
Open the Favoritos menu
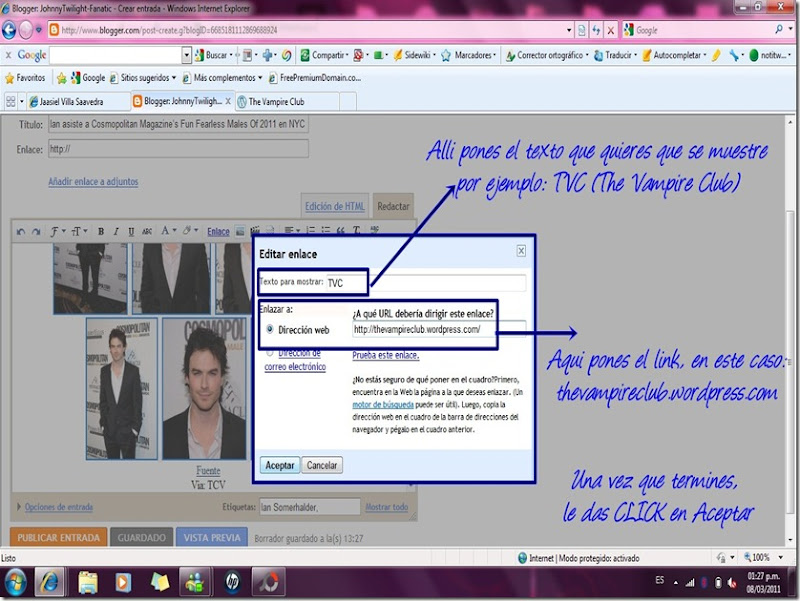[25, 78]
